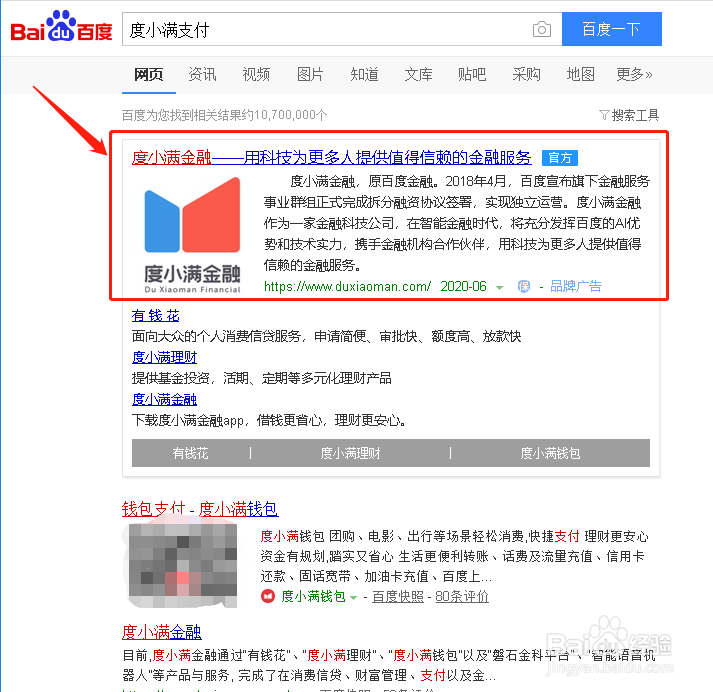Viewport: 713px width, 692px height.
Task: Go to the 文库 tab
Action: pos(418,74)
